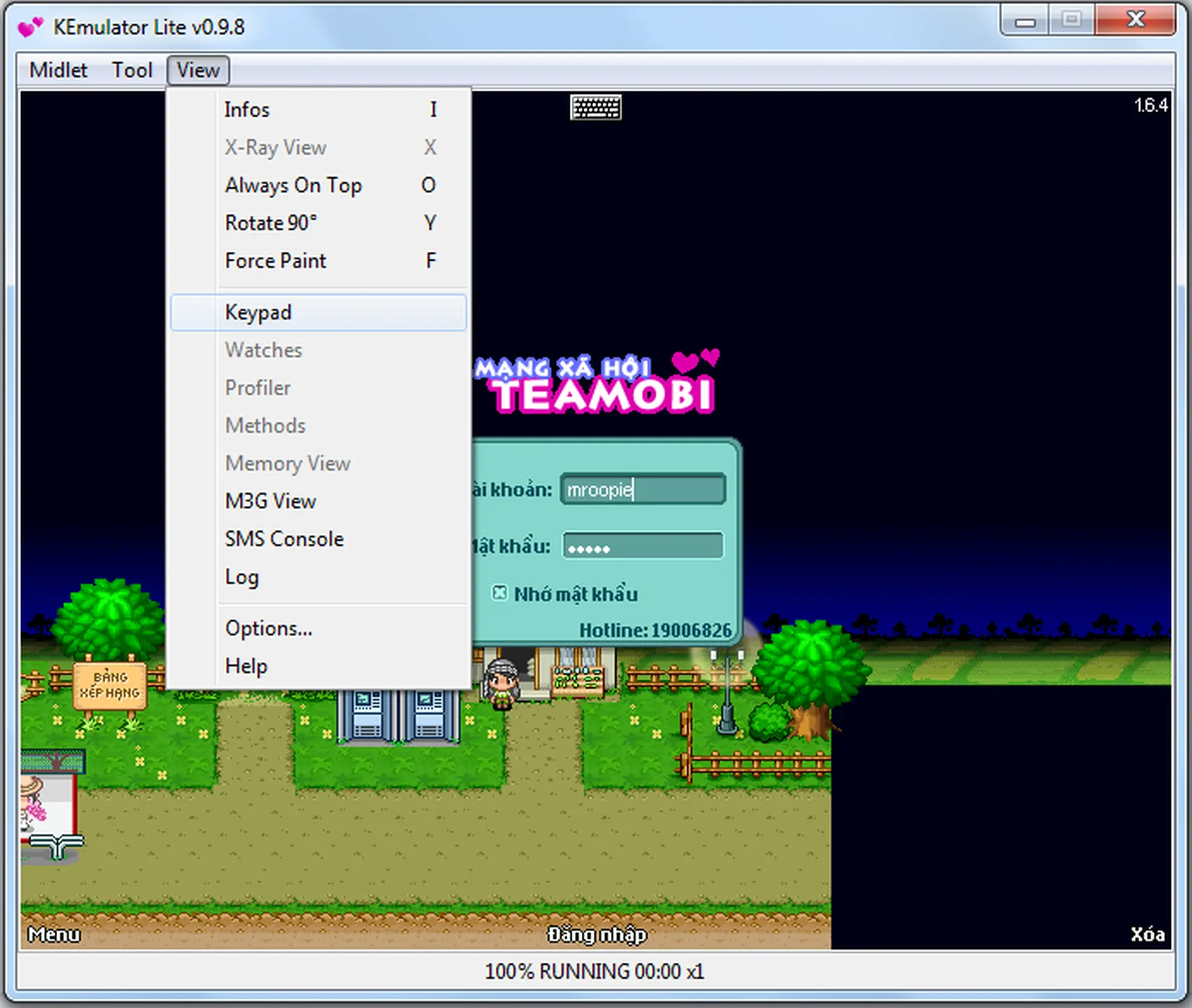Close the KEmulator Lite window
This screenshot has height=1008, width=1192.
[1136, 20]
